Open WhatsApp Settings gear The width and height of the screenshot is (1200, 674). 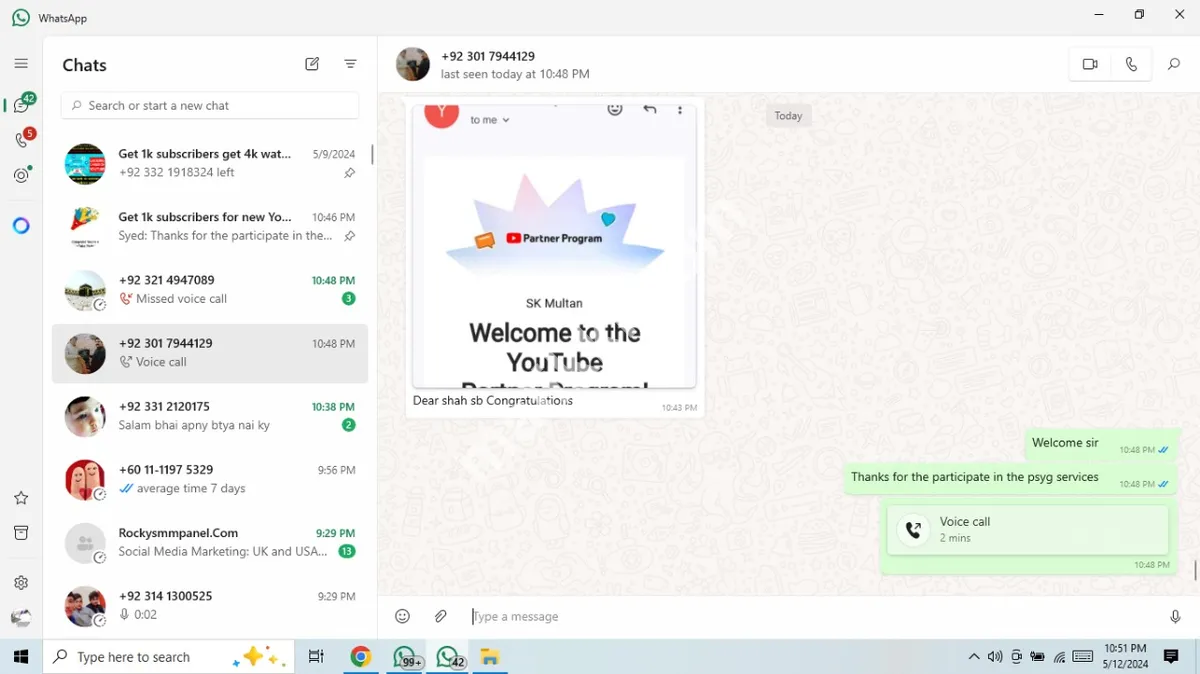pyautogui.click(x=21, y=583)
